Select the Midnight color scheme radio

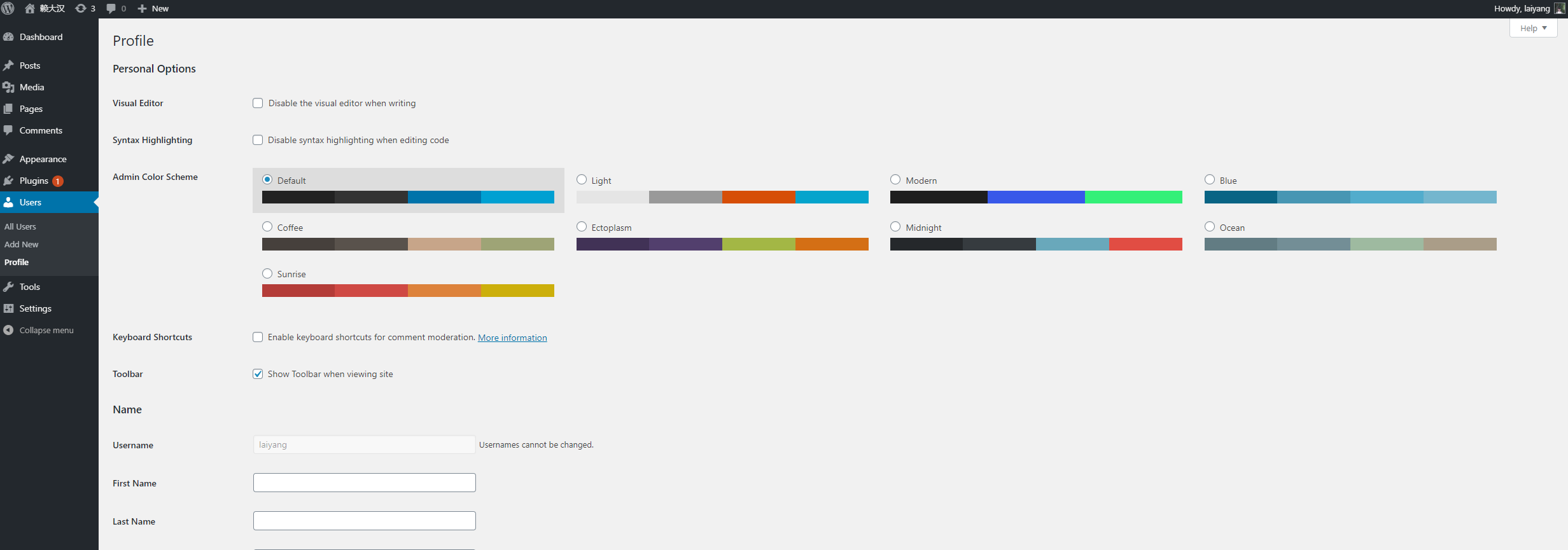point(895,226)
